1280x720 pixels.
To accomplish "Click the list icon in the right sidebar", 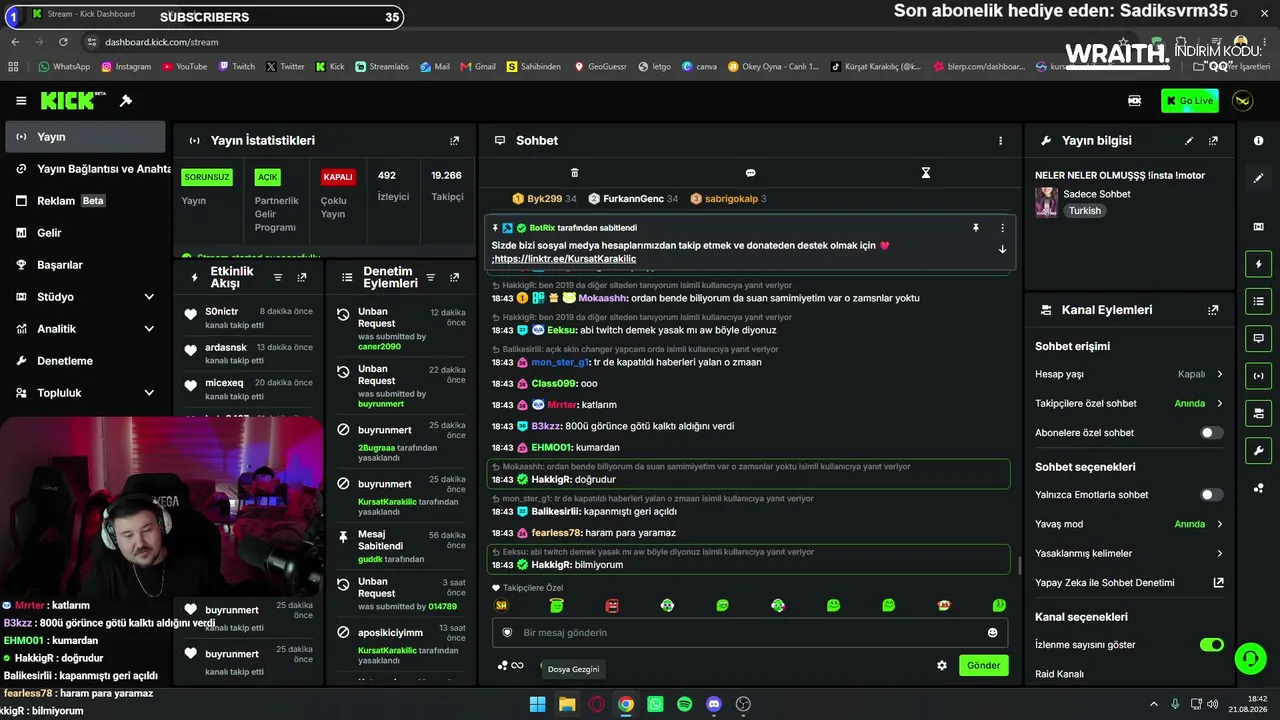I will click(x=1258, y=301).
